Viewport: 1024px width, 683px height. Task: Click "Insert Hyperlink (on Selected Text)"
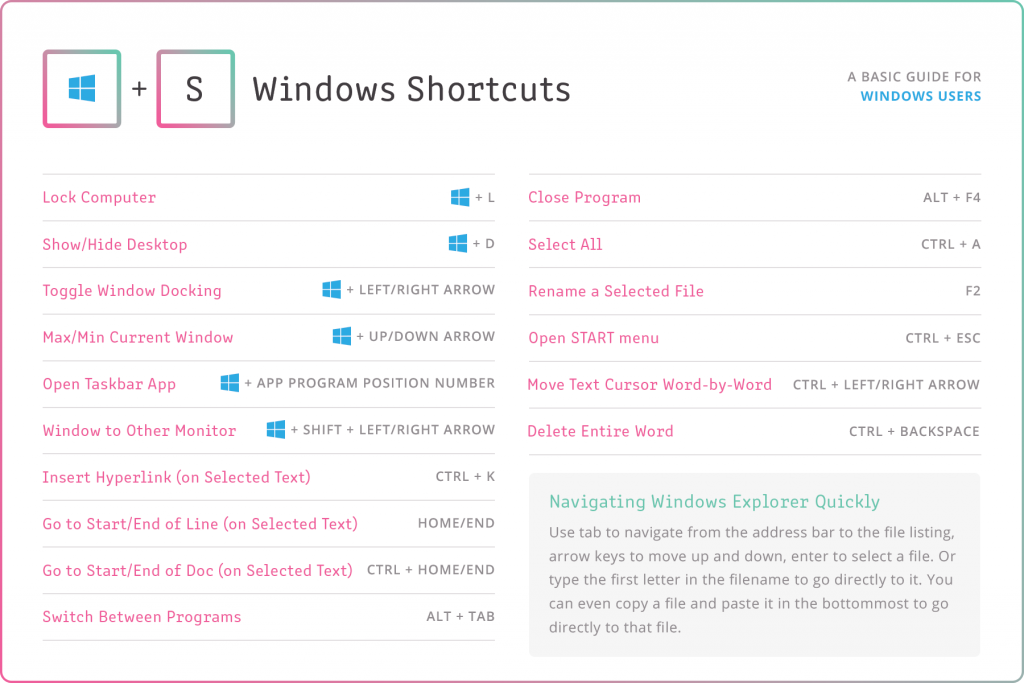176,477
